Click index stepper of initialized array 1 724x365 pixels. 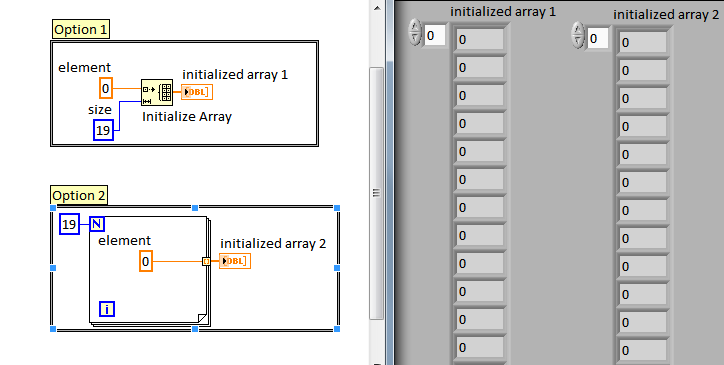coord(416,32)
